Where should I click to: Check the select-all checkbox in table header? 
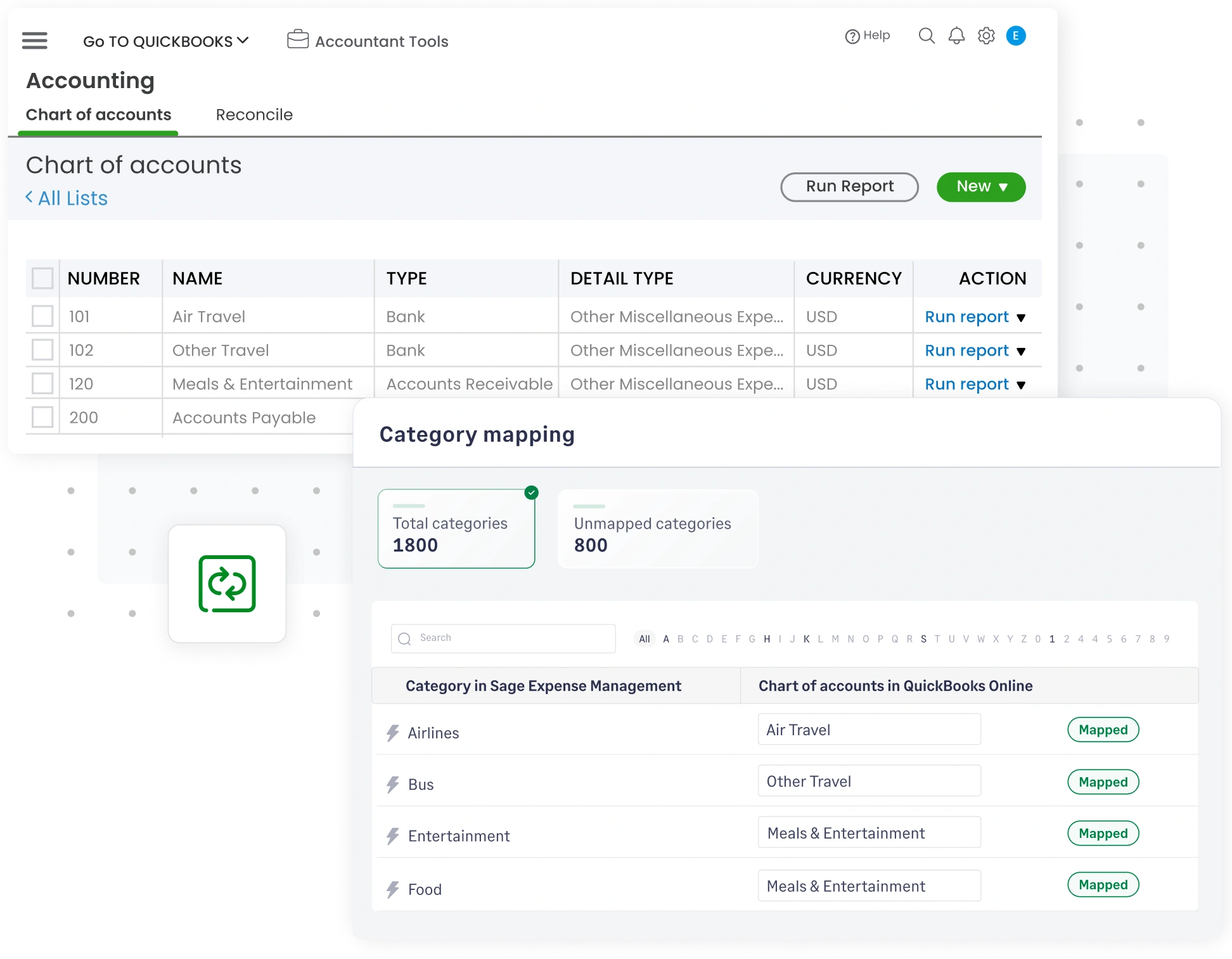pyautogui.click(x=42, y=278)
